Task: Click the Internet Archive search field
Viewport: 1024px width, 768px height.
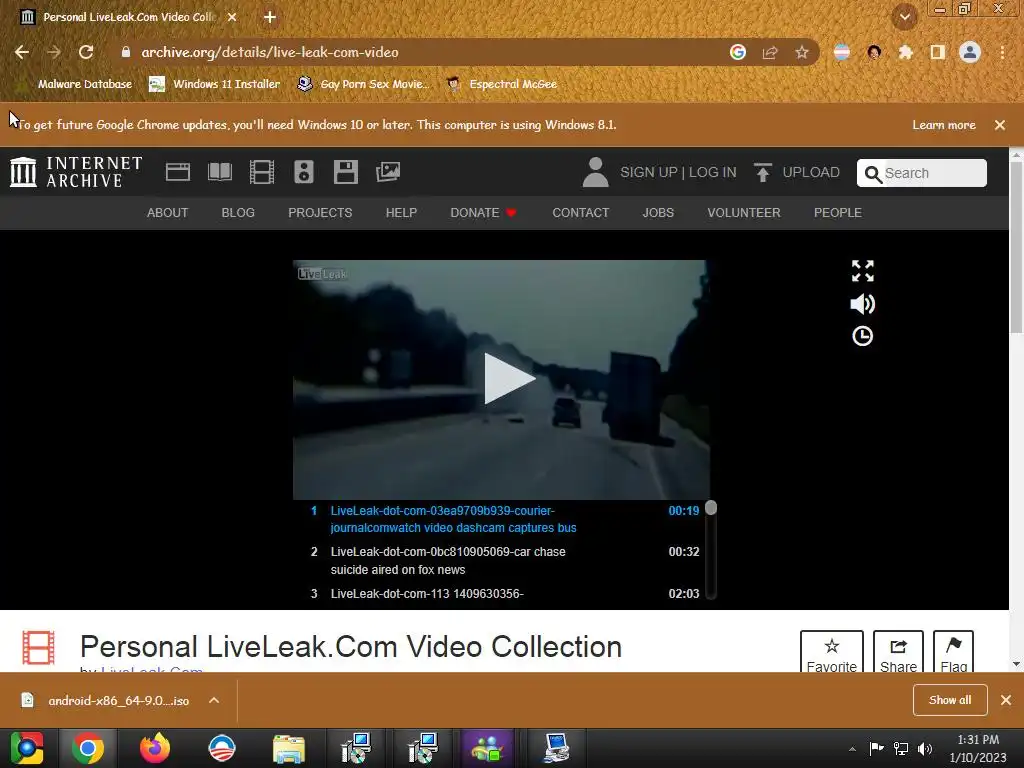Action: point(921,173)
